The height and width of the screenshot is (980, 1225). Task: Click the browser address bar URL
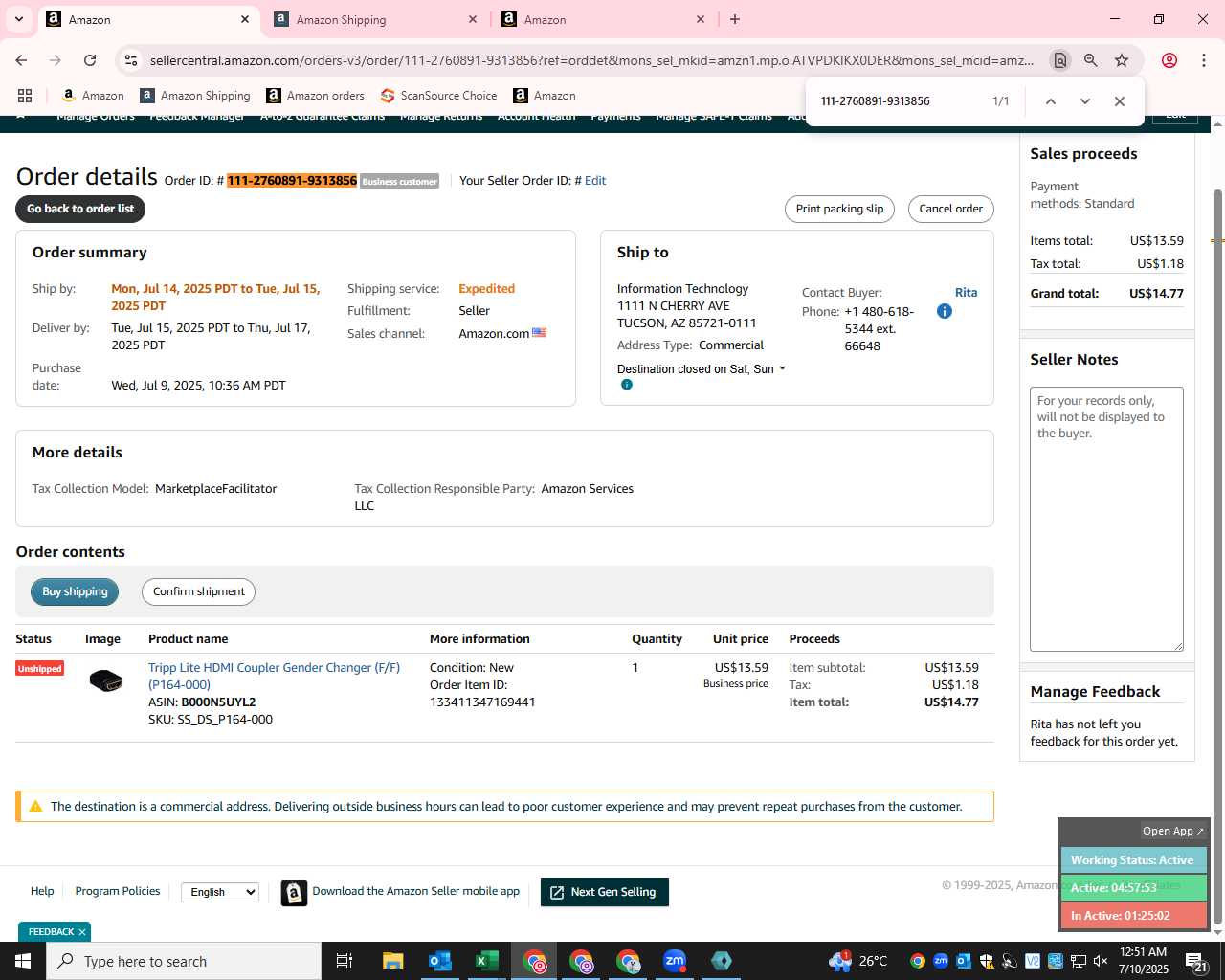(591, 60)
